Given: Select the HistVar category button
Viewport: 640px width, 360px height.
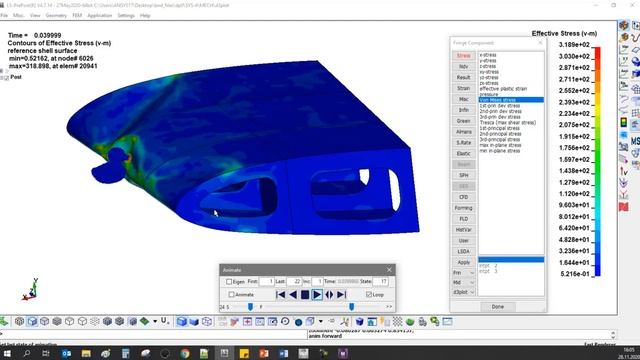Looking at the screenshot, I should click(x=464, y=230).
